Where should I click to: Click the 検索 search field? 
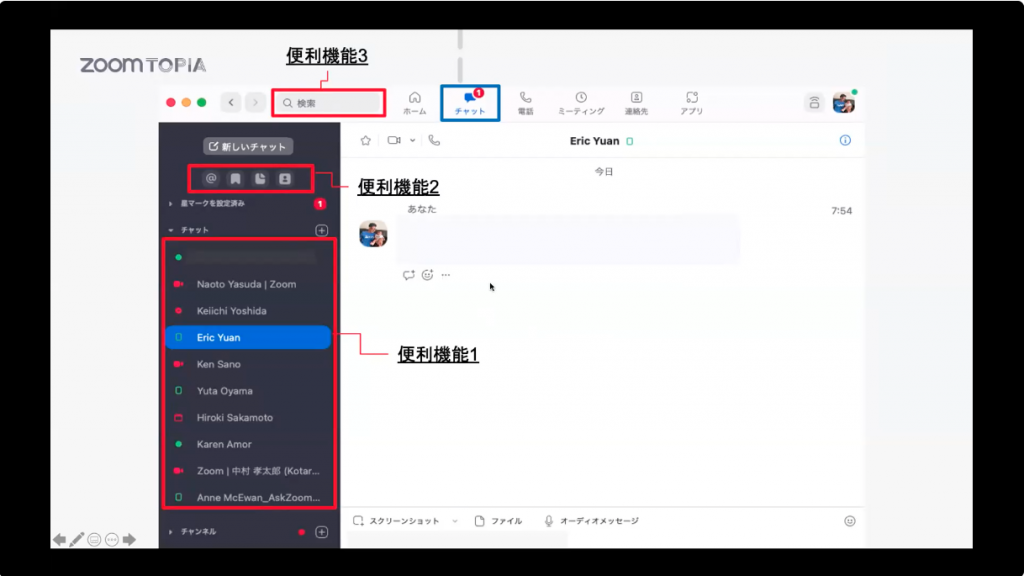coord(329,103)
